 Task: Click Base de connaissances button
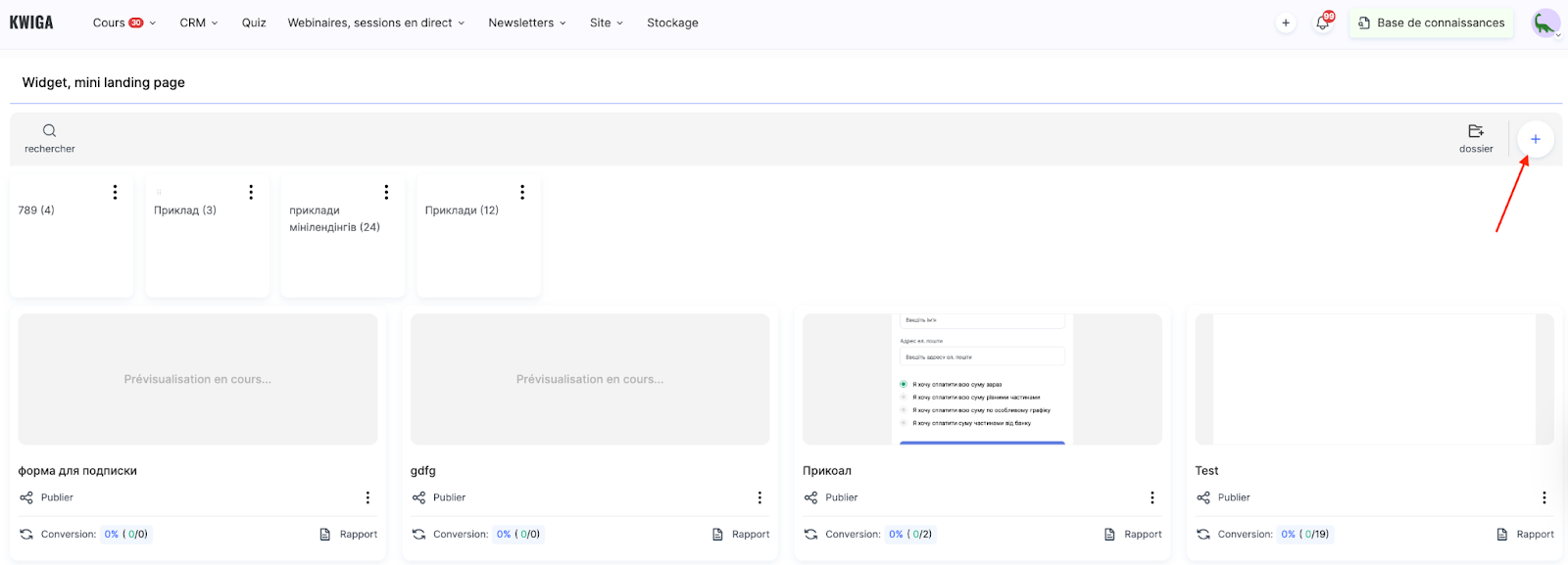(1431, 23)
